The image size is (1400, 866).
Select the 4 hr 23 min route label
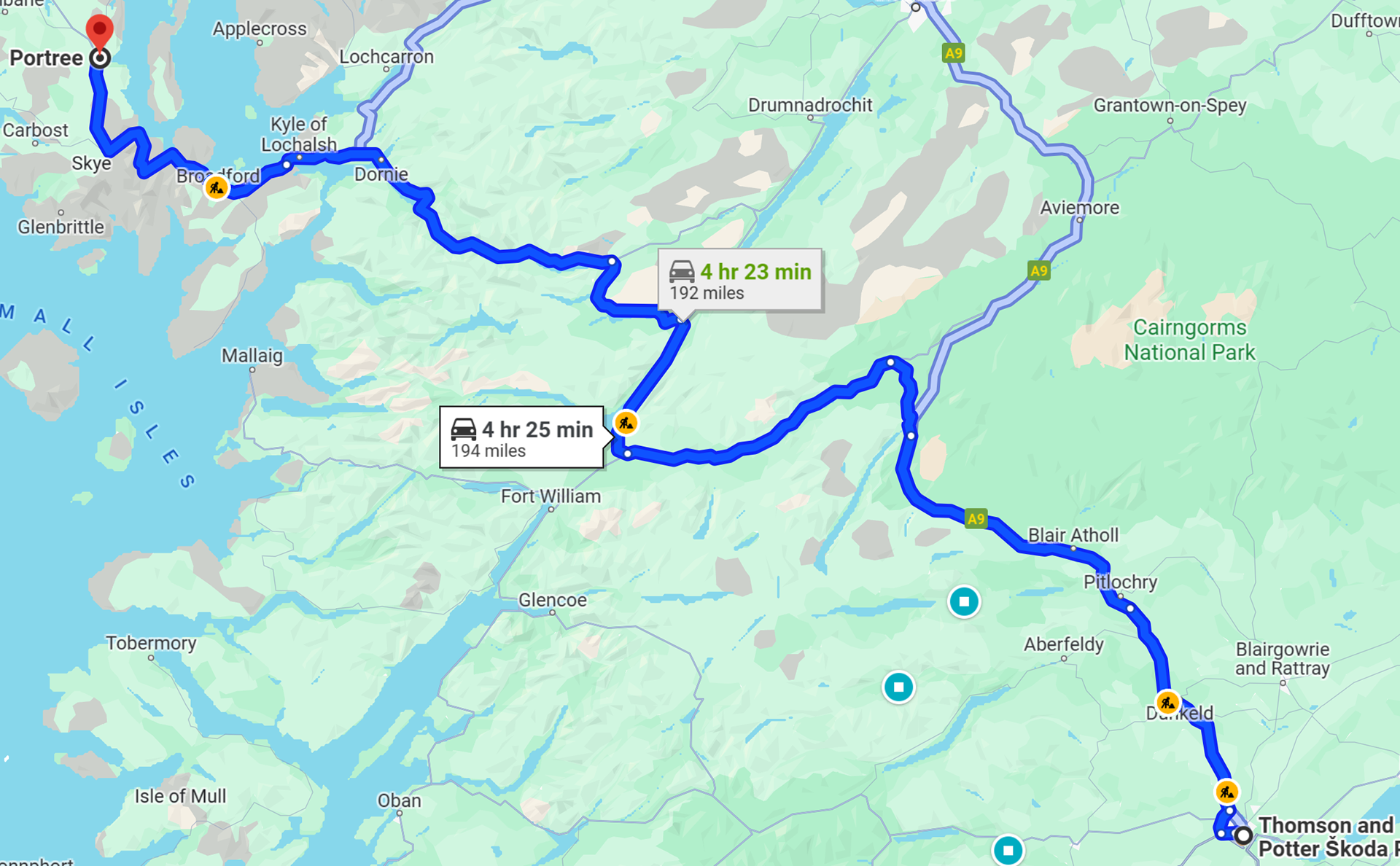tap(739, 281)
